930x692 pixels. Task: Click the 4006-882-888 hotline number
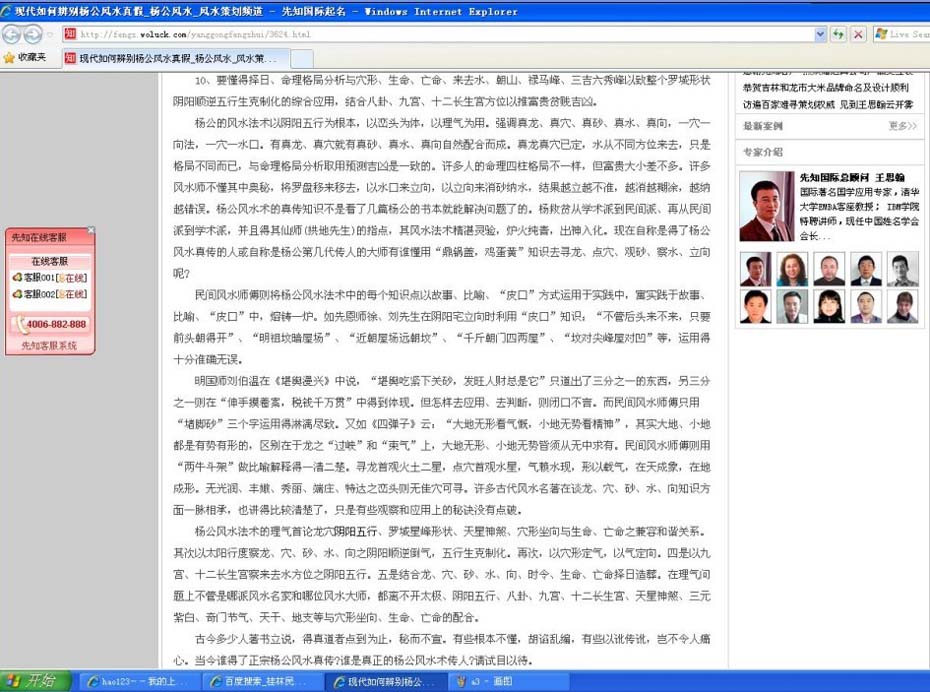click(x=50, y=324)
